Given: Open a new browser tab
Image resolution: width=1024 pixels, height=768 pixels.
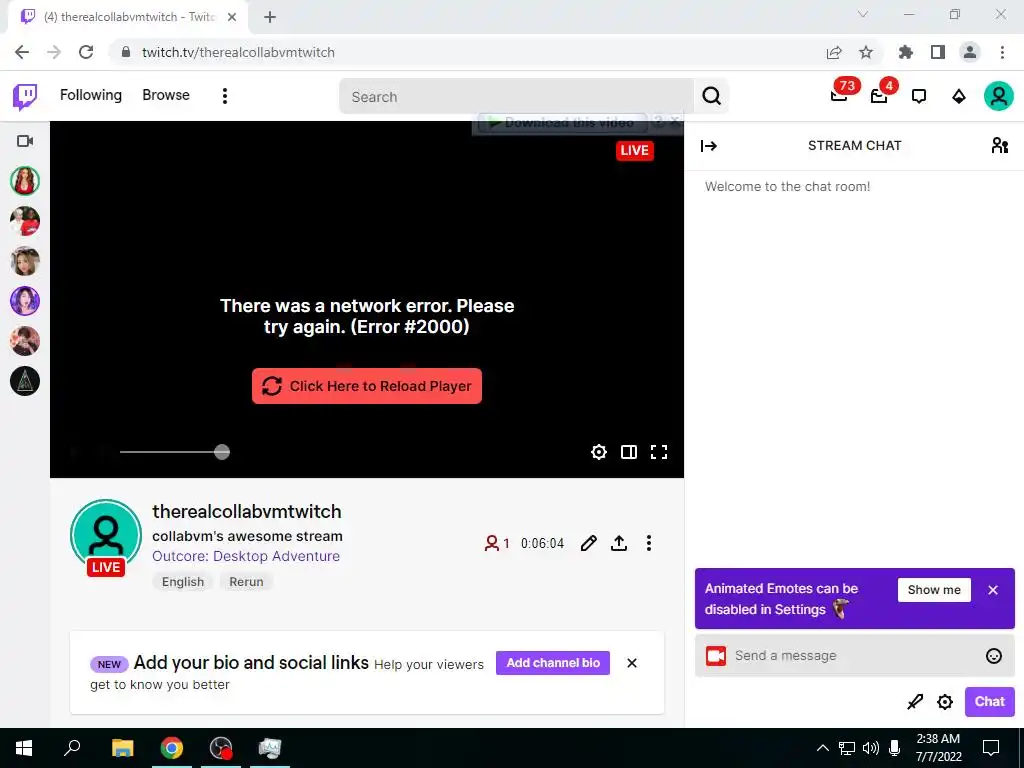Looking at the screenshot, I should 270,18.
